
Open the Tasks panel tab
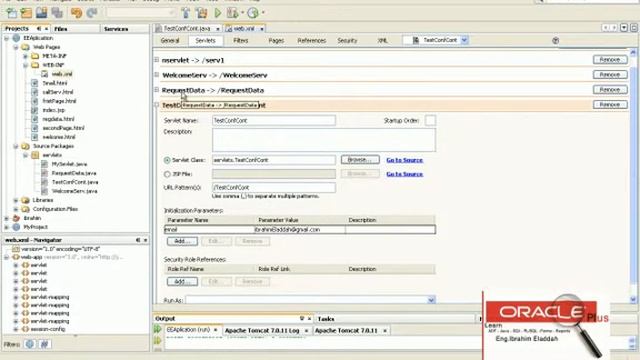coord(326,319)
